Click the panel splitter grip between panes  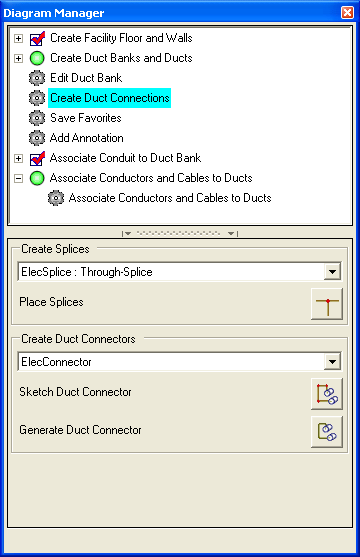180,233
